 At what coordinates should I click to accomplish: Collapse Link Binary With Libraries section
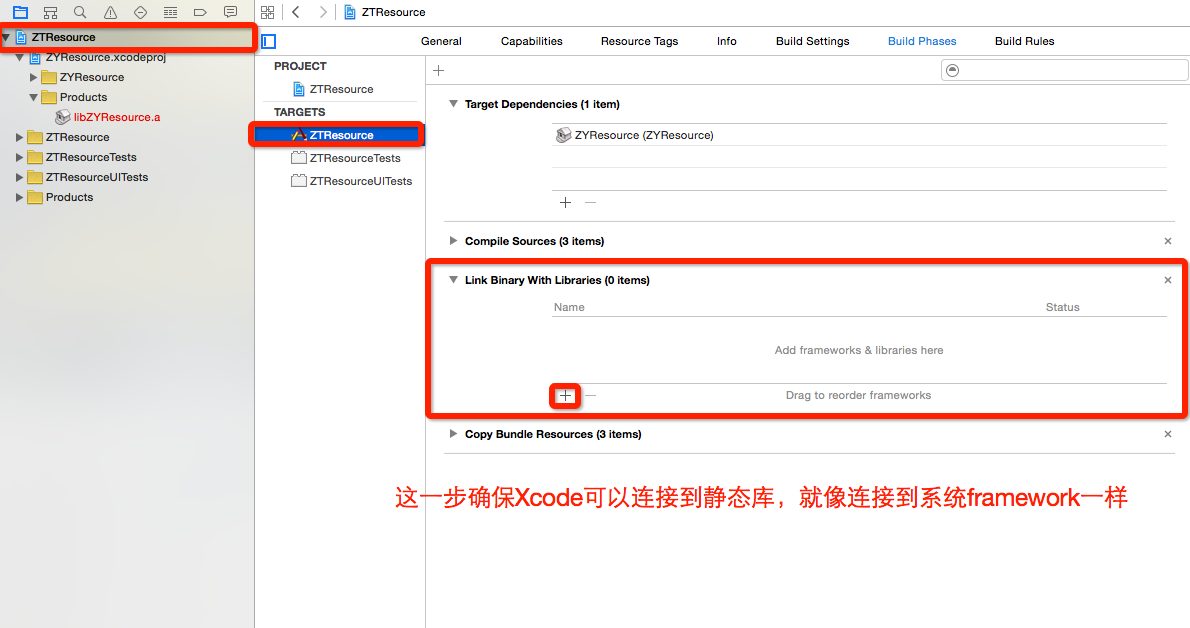pos(453,279)
